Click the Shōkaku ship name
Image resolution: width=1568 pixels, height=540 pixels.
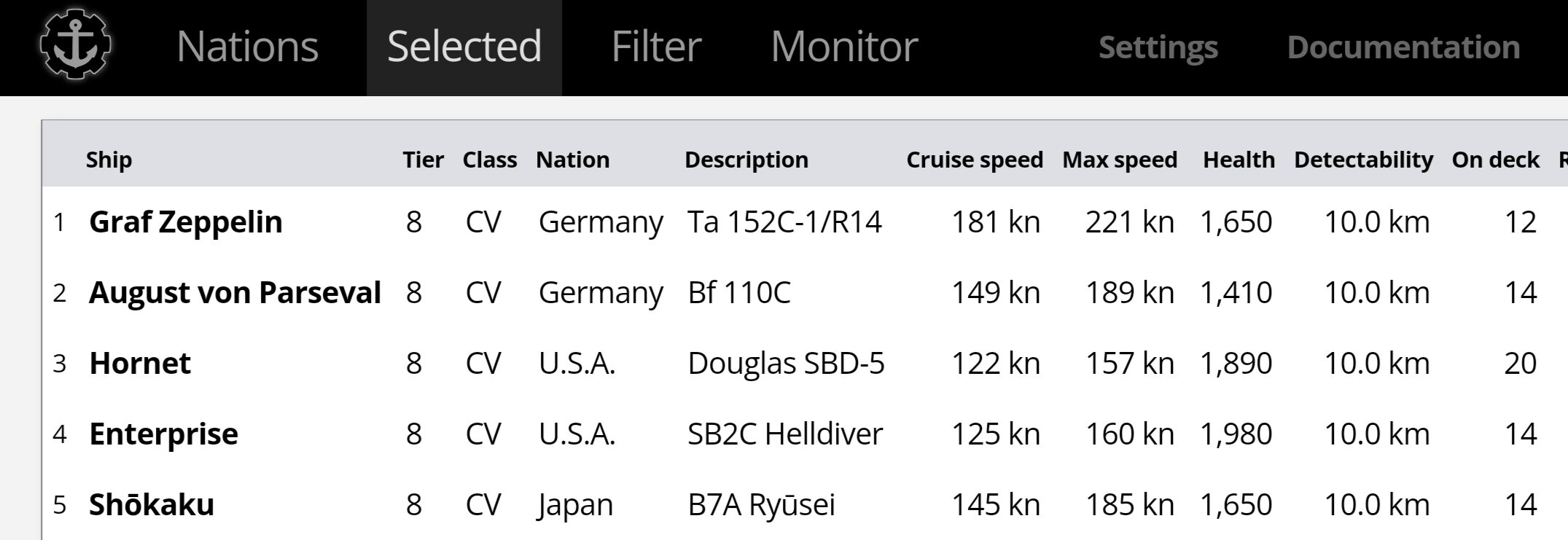pos(152,504)
